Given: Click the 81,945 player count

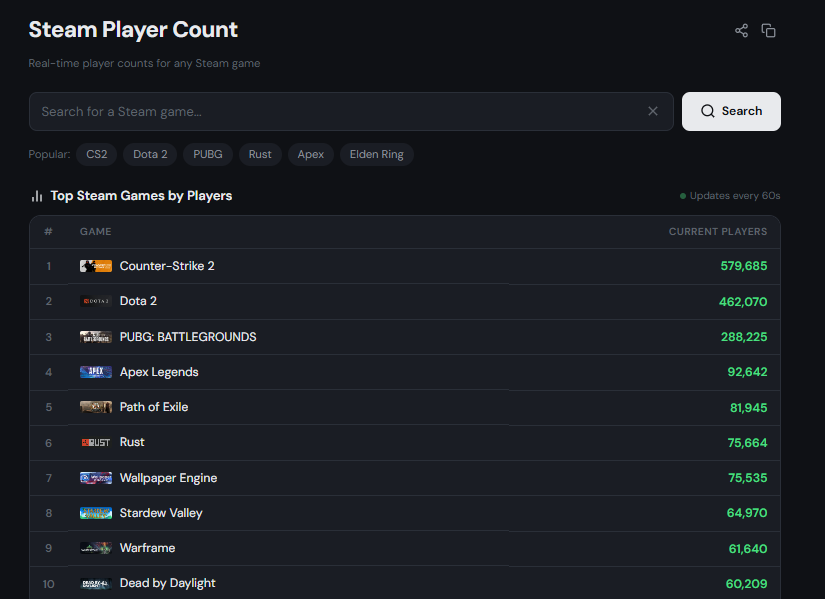Looking at the screenshot, I should (748, 407).
